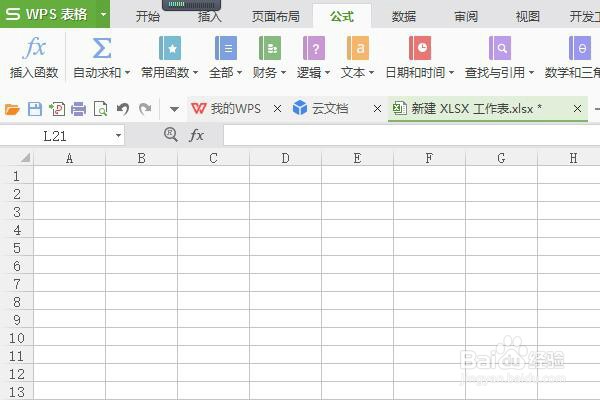Select the 公式 ribbon tab
This screenshot has height=400, width=600.
342,16
